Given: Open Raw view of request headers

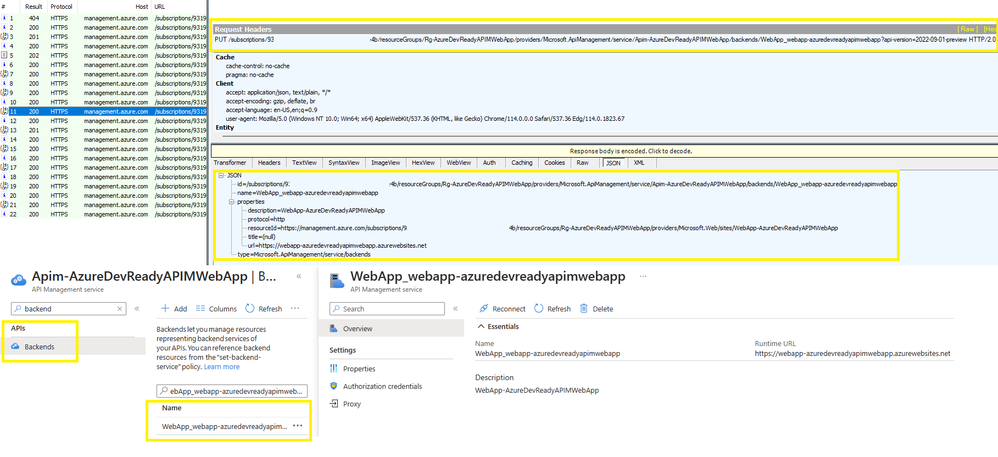Looking at the screenshot, I should tap(968, 29).
